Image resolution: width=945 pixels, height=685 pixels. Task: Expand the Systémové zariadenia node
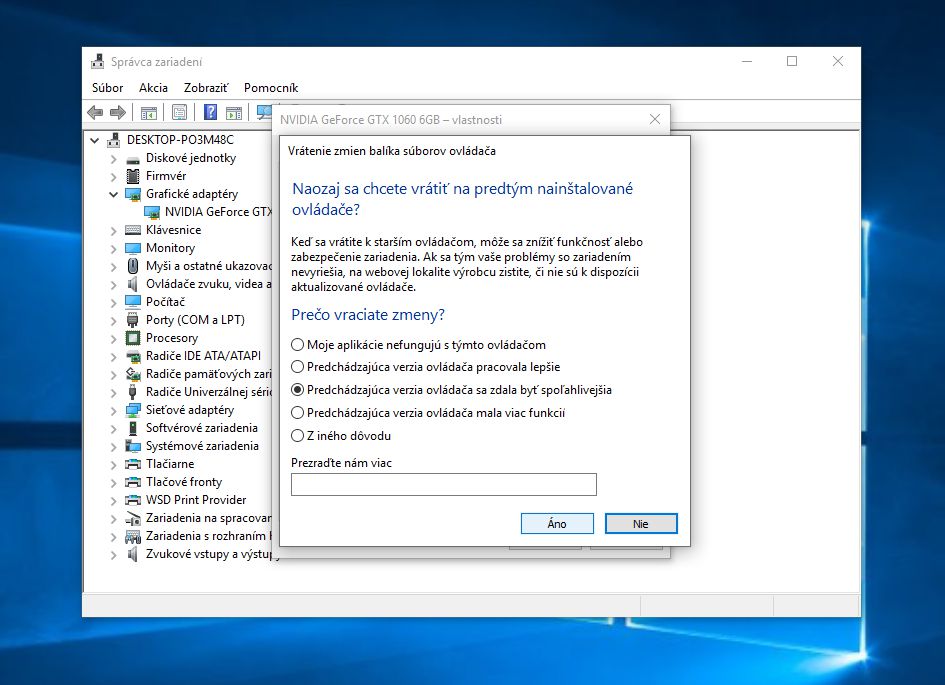(113, 446)
